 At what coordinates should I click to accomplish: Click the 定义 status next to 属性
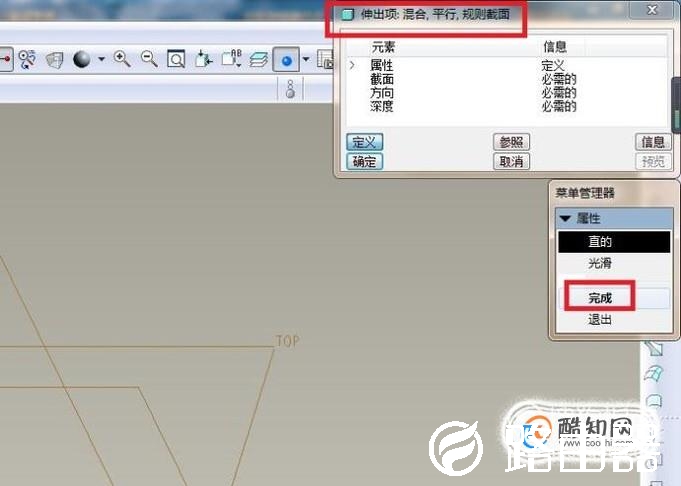click(x=553, y=66)
